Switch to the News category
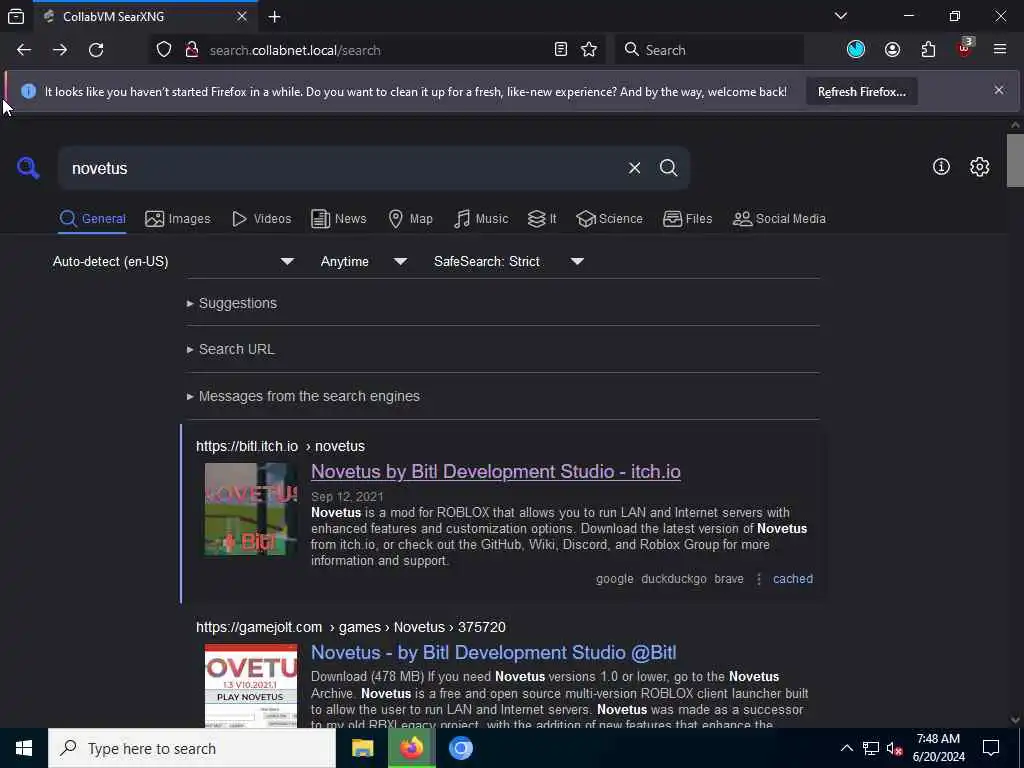This screenshot has width=1024, height=768. tap(338, 219)
